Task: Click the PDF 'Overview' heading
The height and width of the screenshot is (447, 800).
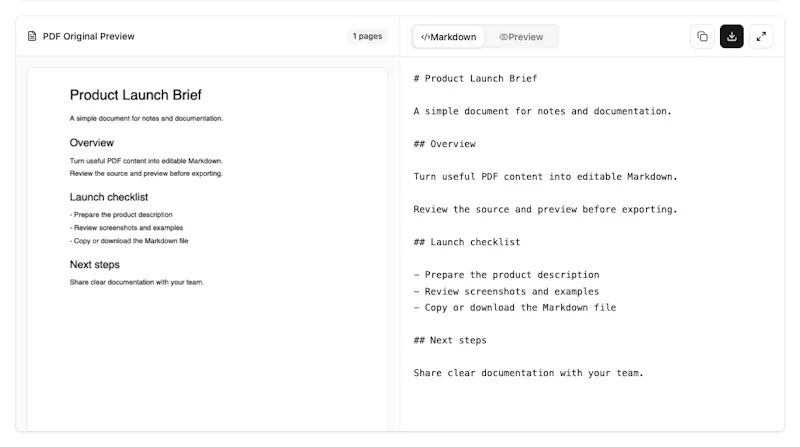Action: [x=92, y=143]
